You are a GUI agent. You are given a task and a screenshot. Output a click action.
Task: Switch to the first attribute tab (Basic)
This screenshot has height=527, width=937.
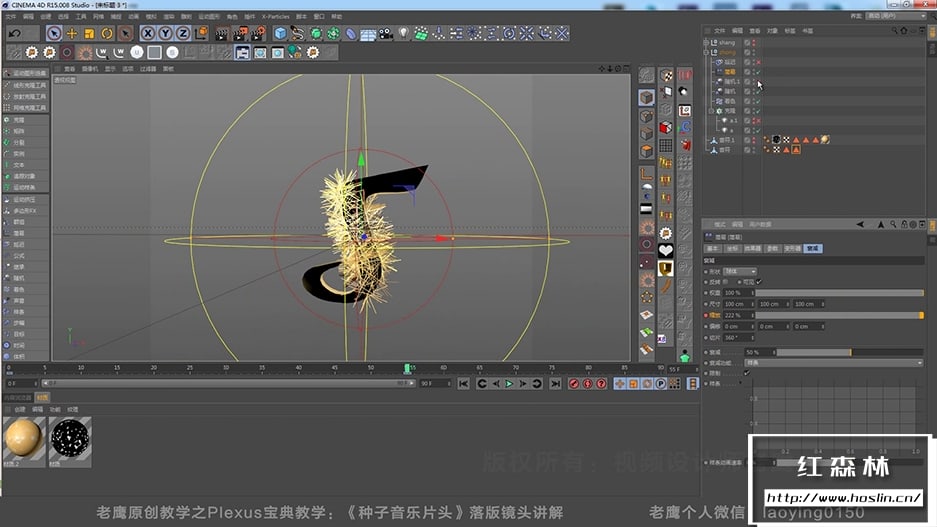712,249
